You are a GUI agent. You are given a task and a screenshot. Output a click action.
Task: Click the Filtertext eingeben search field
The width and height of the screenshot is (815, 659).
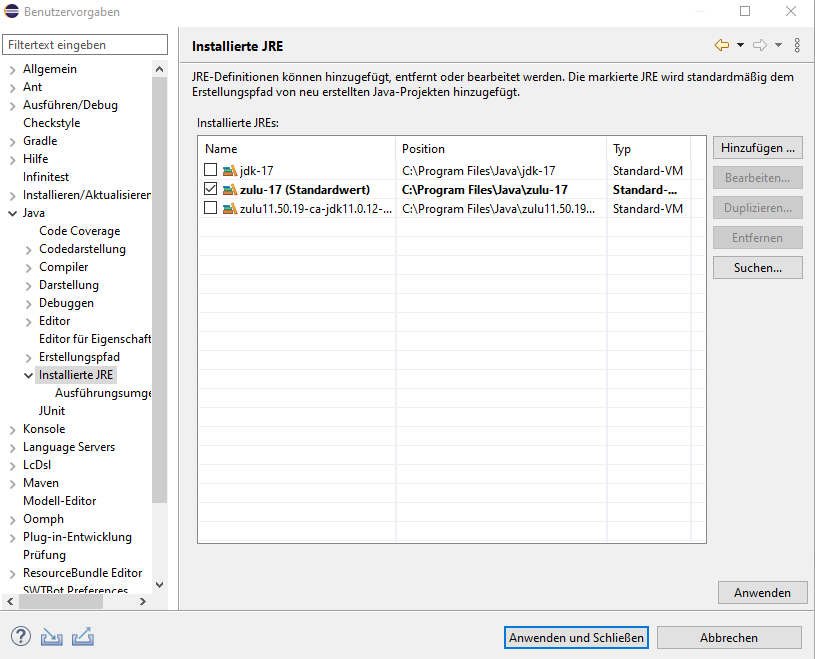click(x=85, y=45)
